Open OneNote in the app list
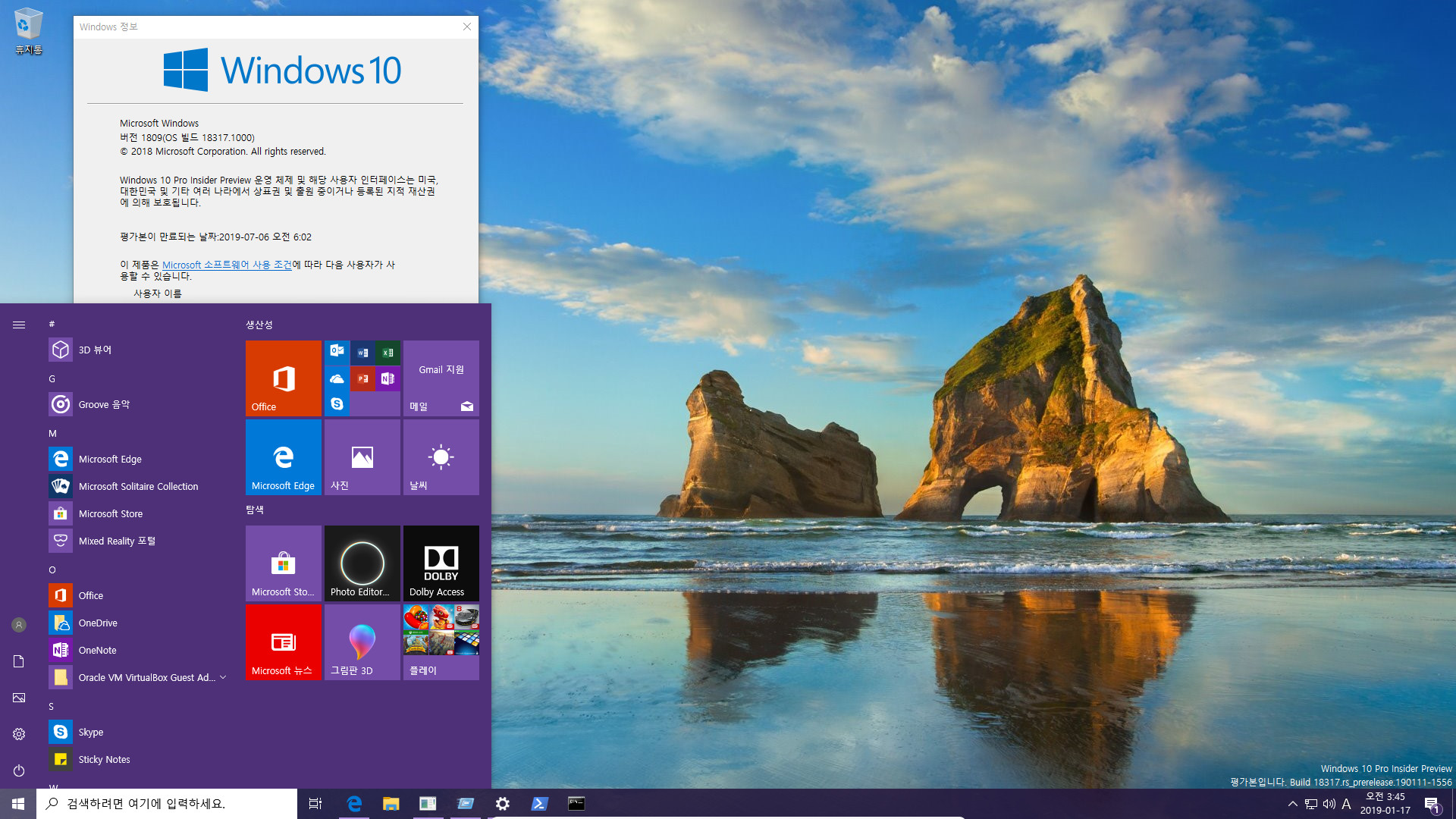 click(140, 650)
